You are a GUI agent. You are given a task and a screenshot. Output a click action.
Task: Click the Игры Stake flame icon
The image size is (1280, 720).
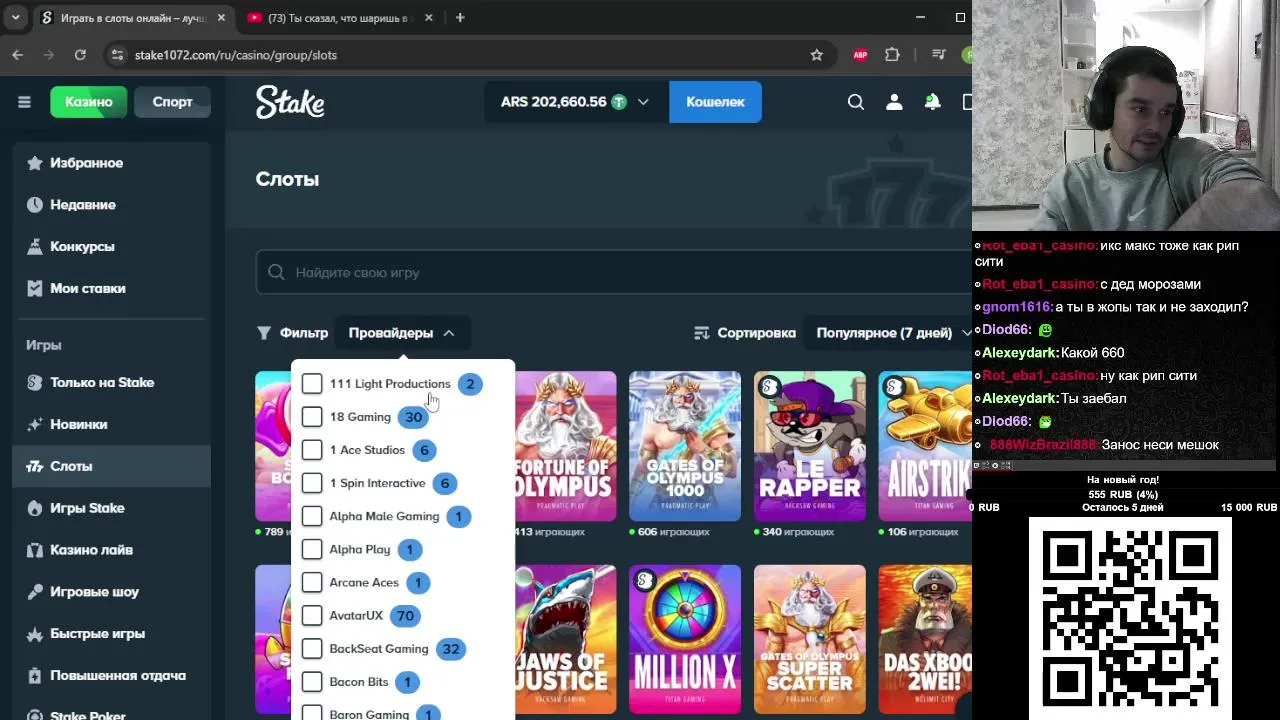(x=35, y=509)
